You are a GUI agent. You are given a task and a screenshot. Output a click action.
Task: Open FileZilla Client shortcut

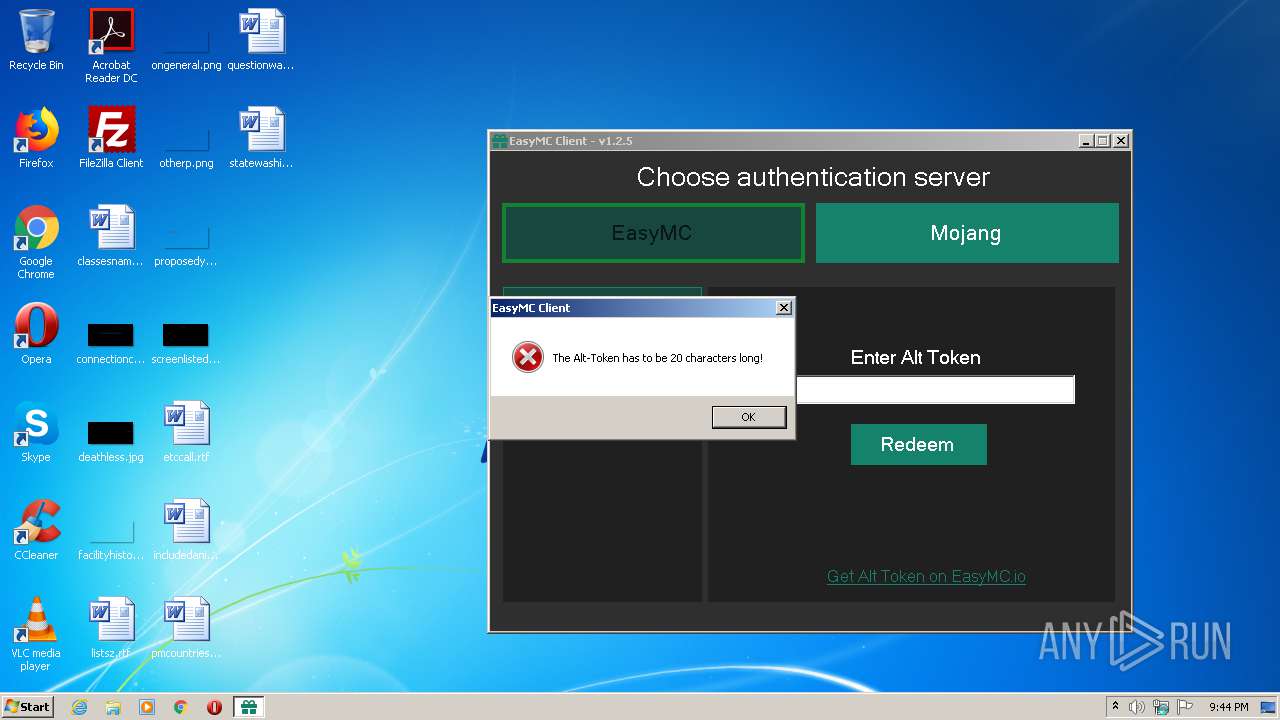[x=111, y=138]
